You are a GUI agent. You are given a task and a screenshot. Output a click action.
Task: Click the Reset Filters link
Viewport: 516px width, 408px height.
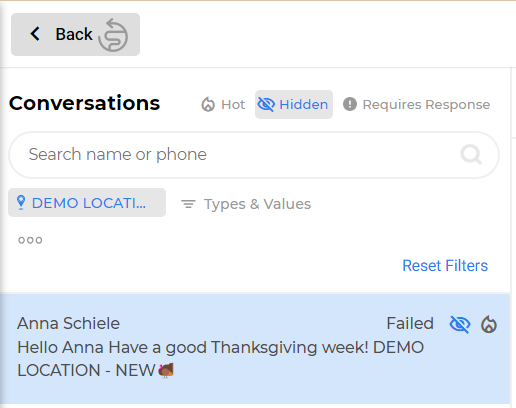tap(445, 266)
